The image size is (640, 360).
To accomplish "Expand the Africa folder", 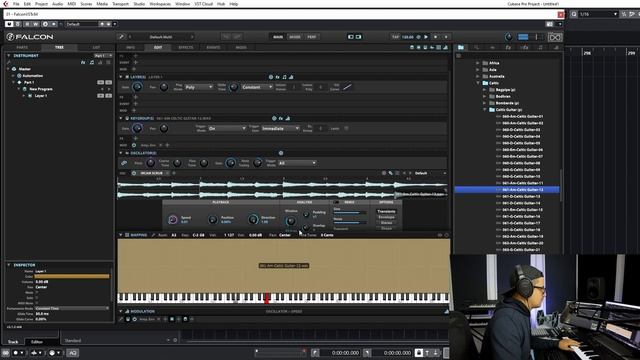I will (477, 63).
